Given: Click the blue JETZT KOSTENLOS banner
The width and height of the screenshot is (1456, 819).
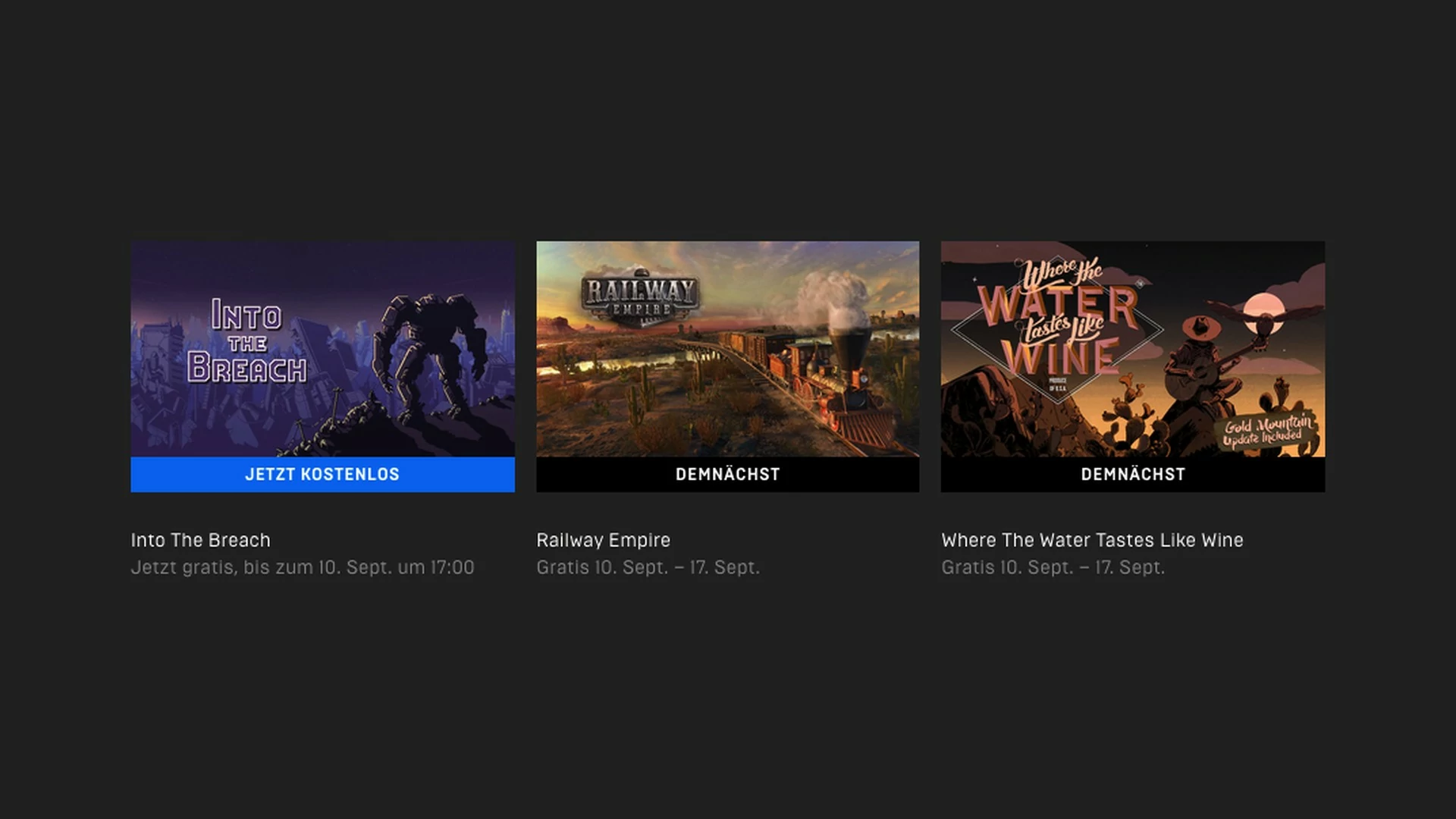Looking at the screenshot, I should [322, 475].
